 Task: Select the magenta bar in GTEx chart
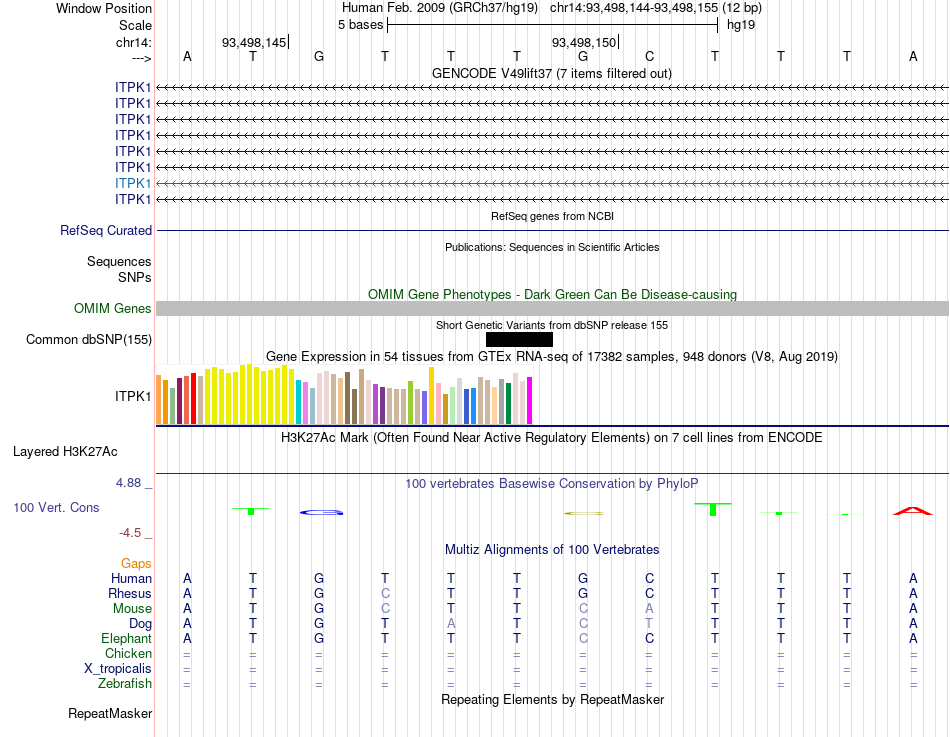pyautogui.click(x=530, y=401)
